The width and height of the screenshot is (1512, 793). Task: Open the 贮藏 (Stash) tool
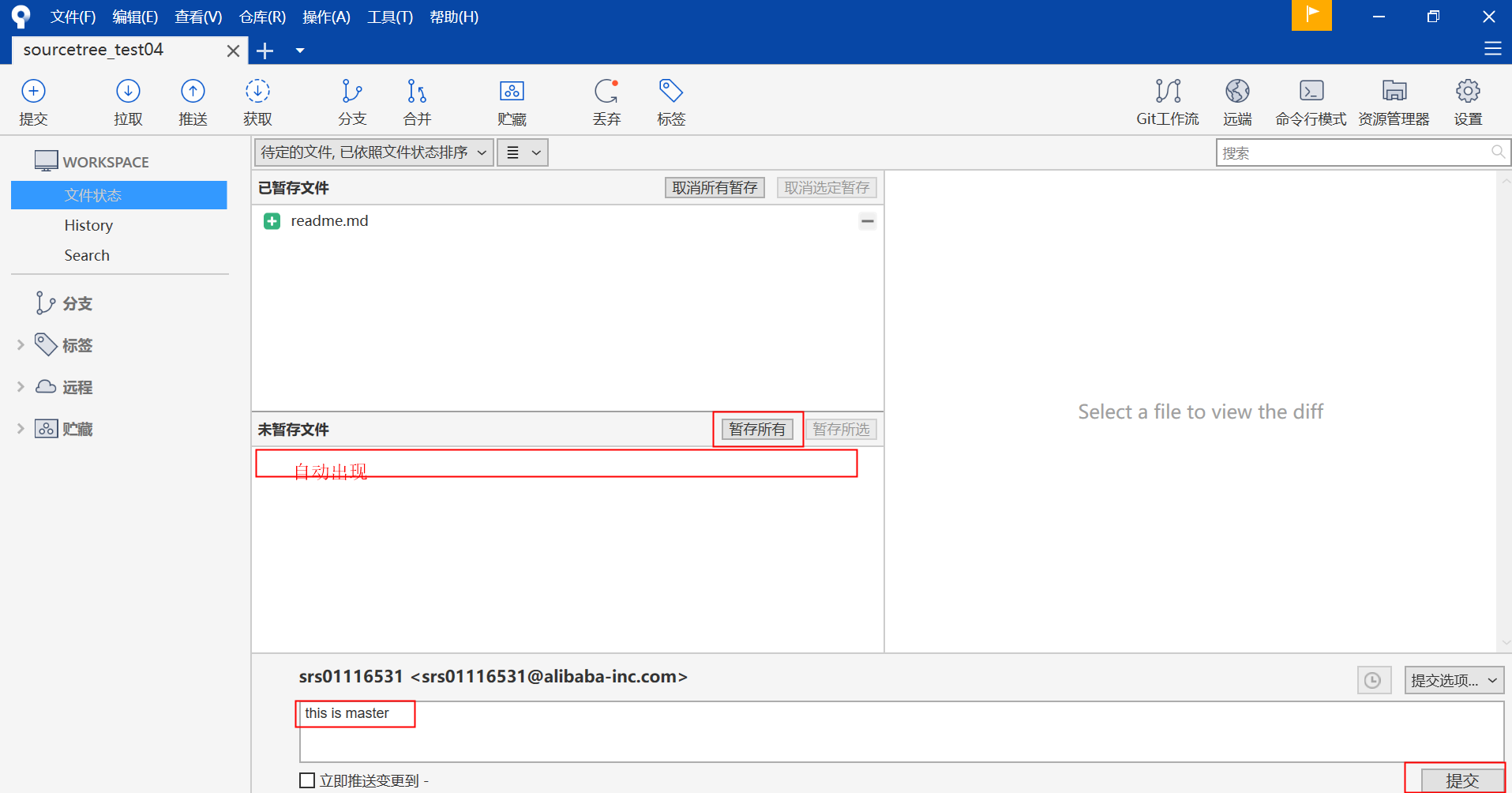511,101
